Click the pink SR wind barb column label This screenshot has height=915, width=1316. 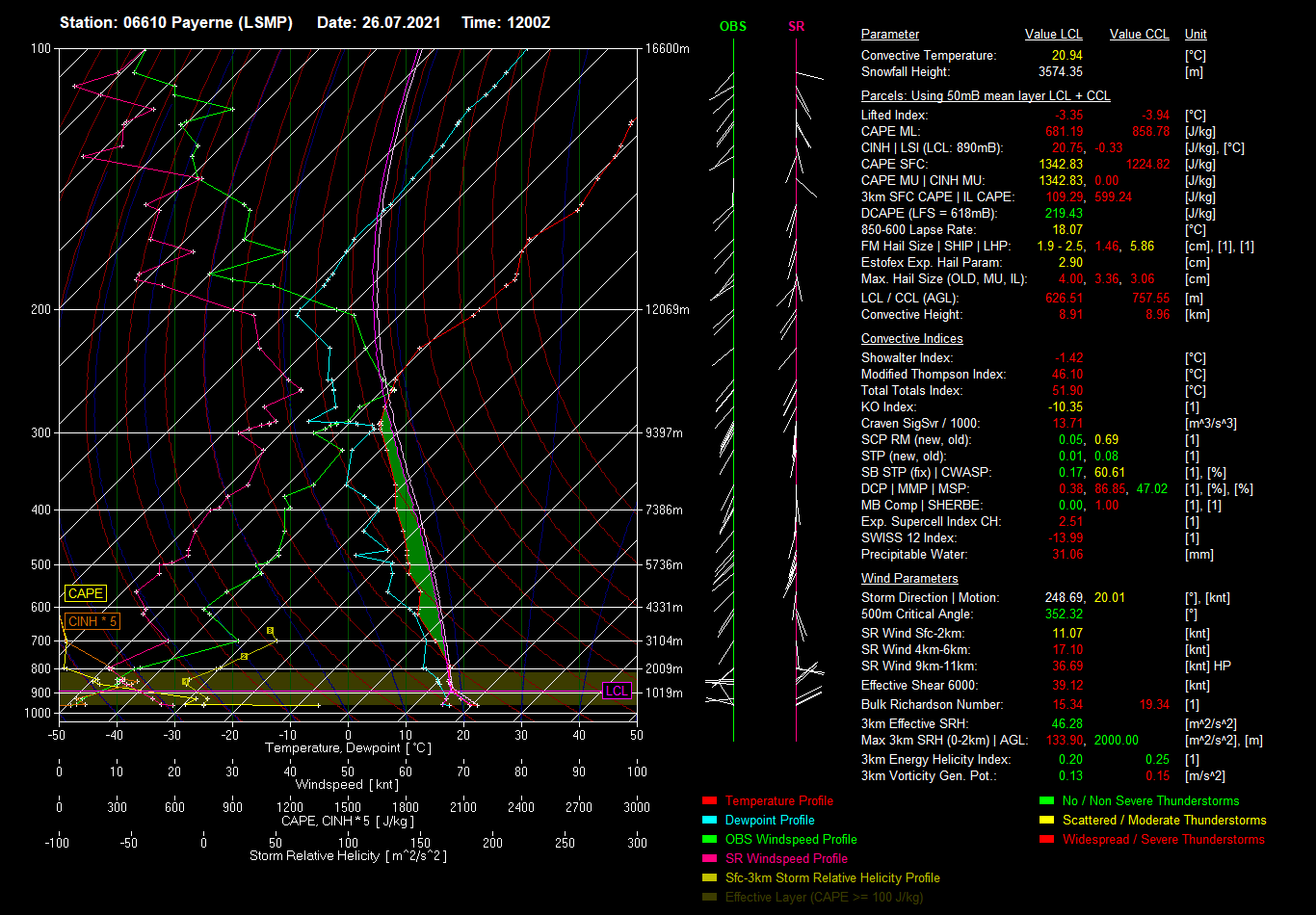[796, 27]
